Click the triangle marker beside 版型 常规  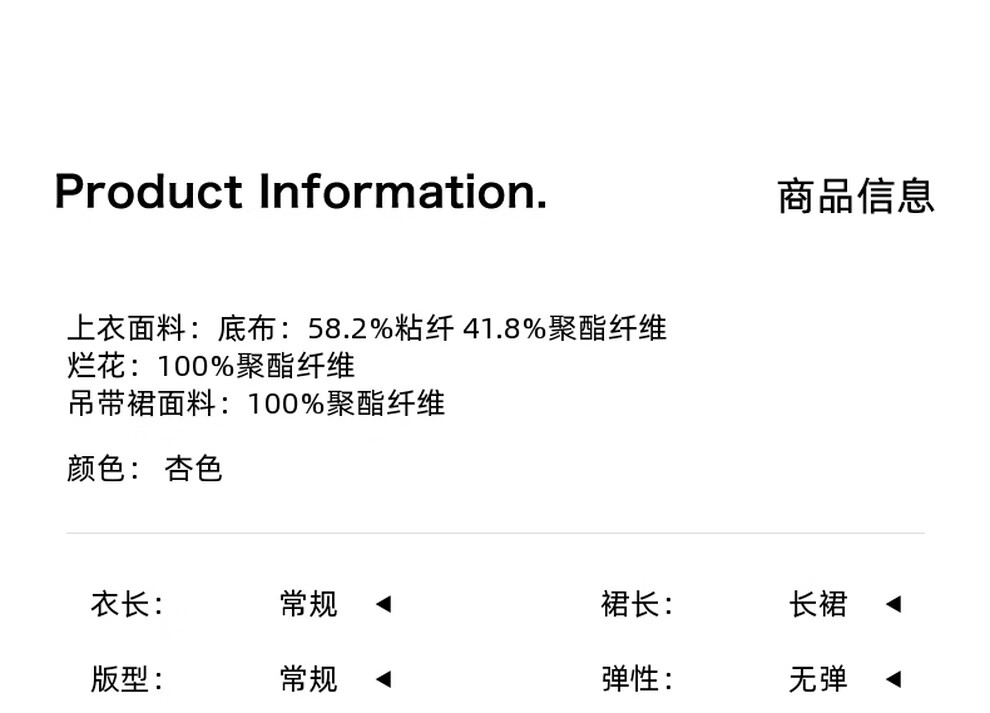coord(383,680)
